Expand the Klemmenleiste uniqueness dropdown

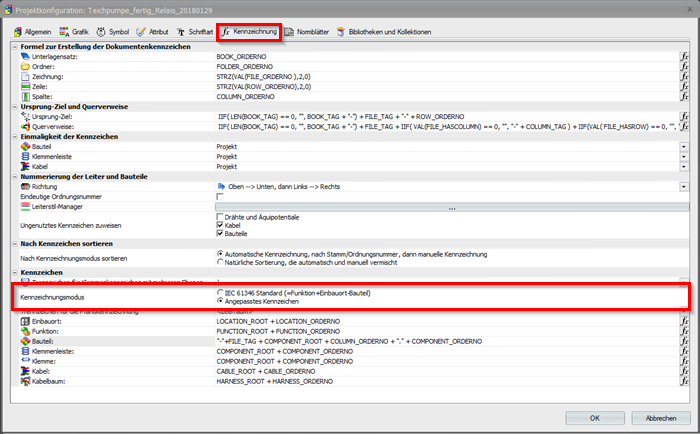coord(684,157)
